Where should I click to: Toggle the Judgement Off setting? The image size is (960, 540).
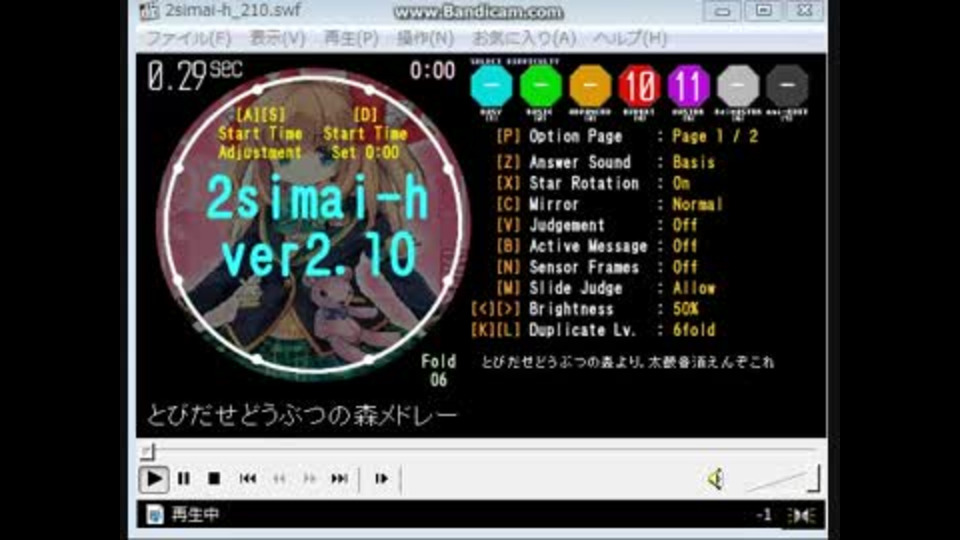[x=685, y=225]
